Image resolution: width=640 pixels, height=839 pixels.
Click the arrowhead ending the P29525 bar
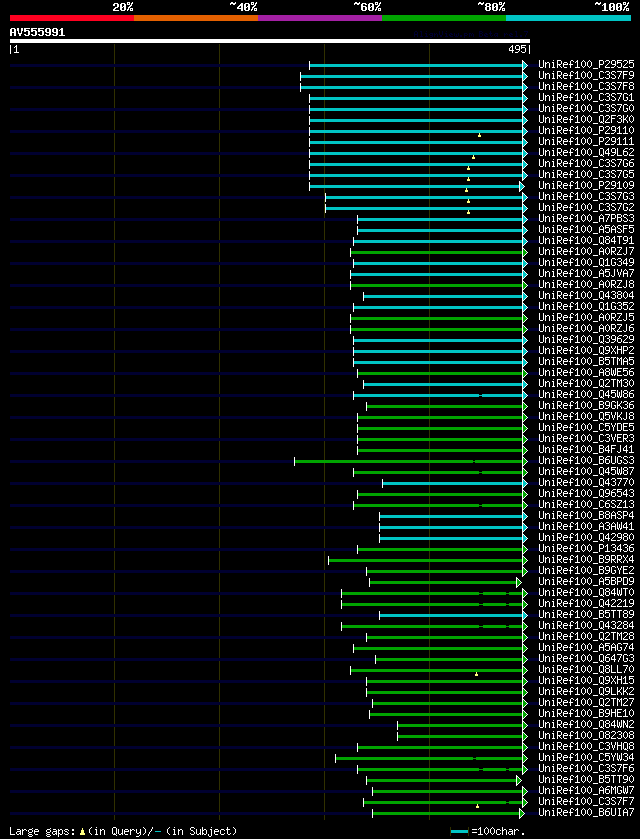[x=525, y=65]
